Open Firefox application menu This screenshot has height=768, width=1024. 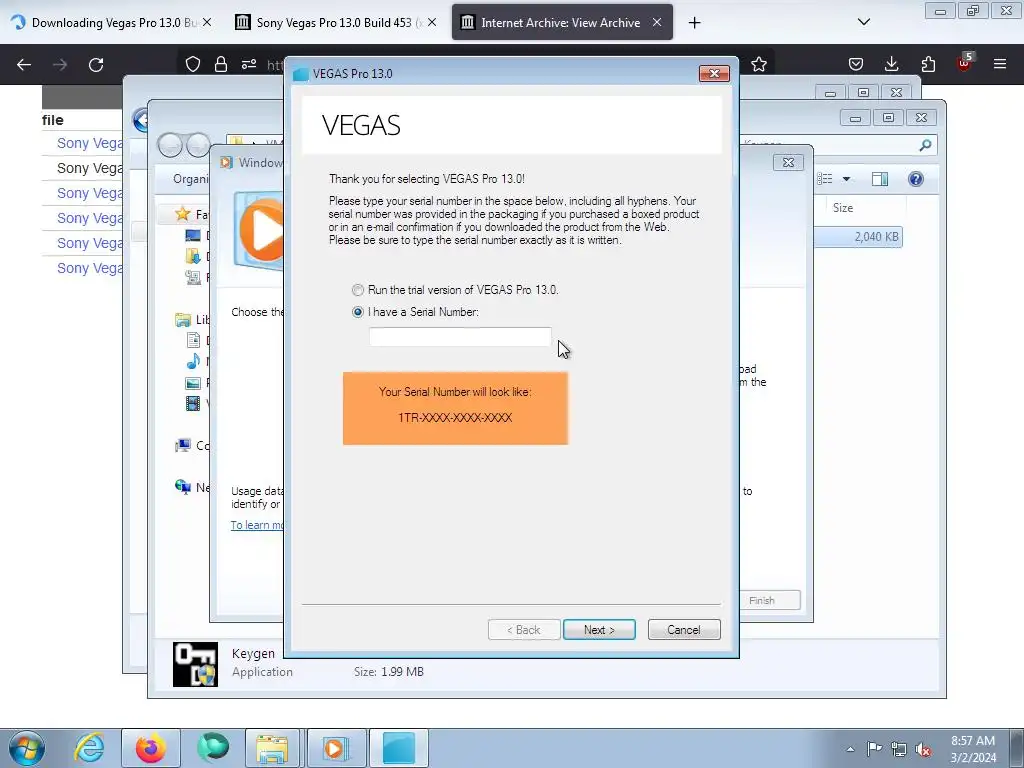1000,64
